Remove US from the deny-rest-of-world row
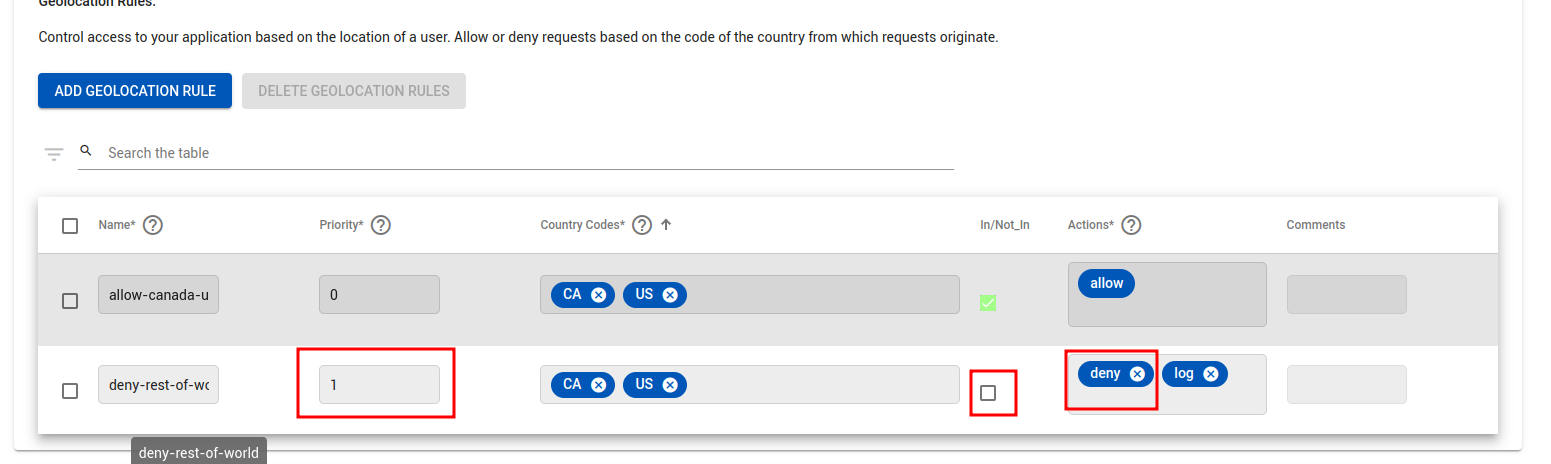 click(670, 385)
